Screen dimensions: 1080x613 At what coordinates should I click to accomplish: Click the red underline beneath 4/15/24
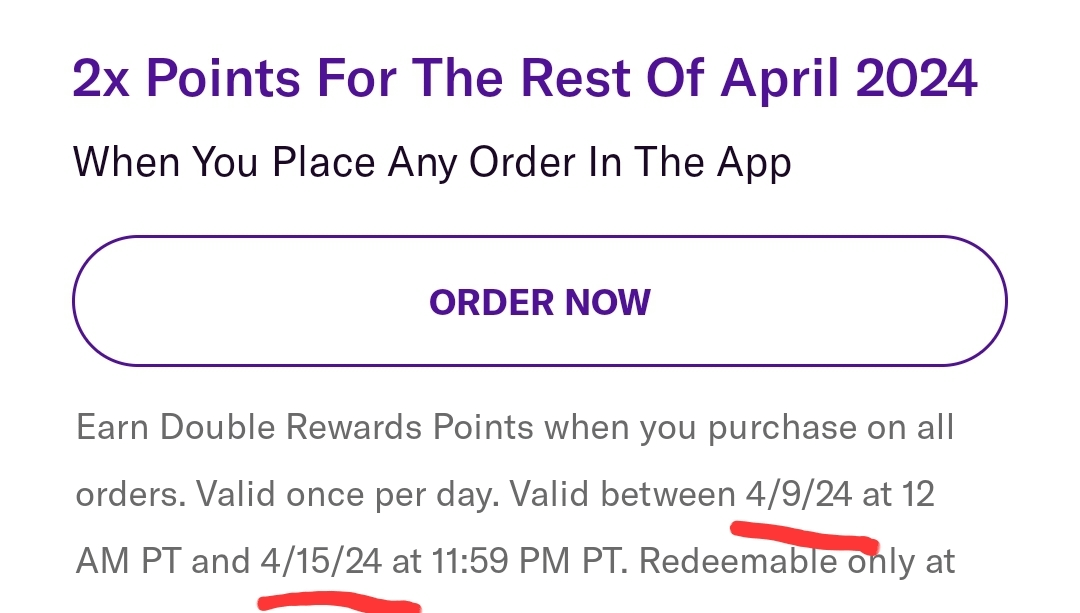(338, 602)
